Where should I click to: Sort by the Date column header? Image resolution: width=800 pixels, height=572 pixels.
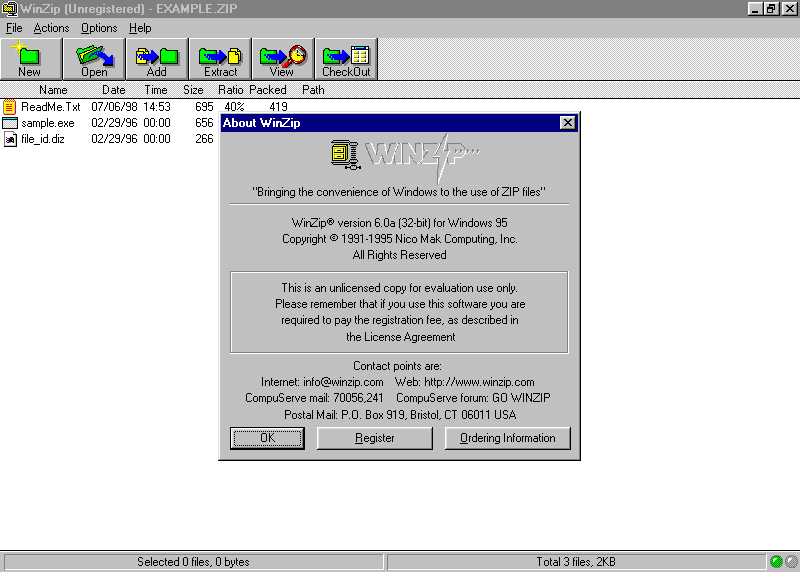113,90
